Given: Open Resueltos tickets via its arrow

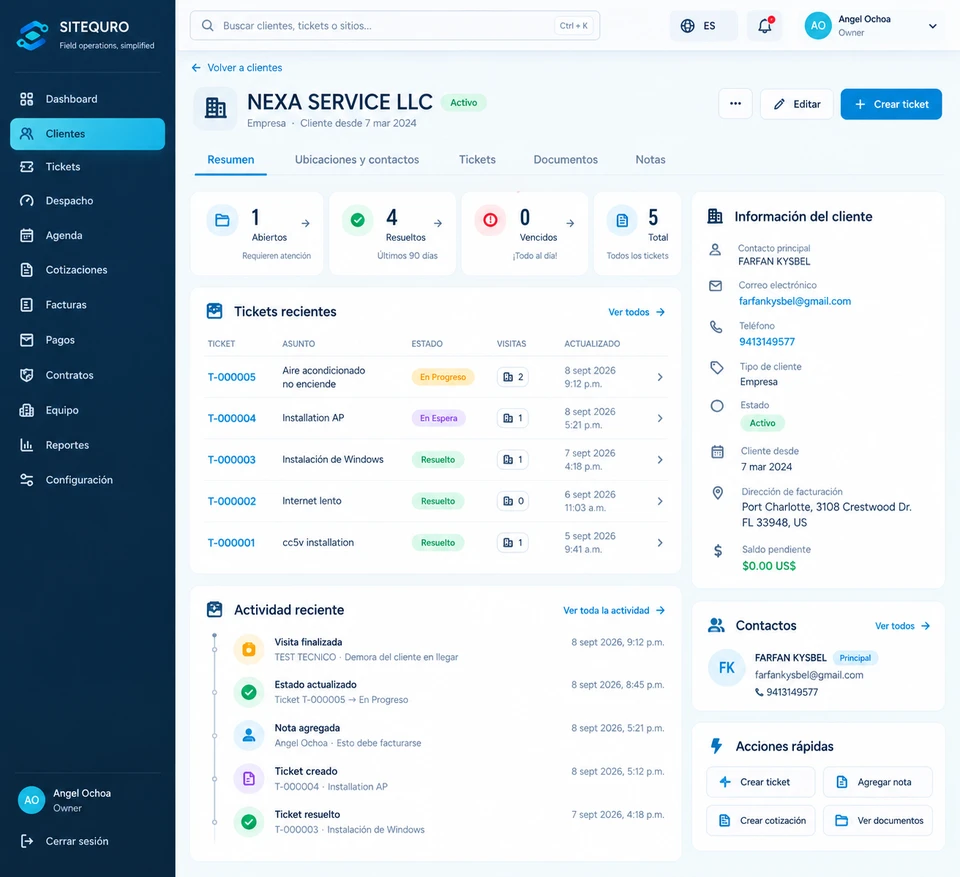Looking at the screenshot, I should click(438, 224).
